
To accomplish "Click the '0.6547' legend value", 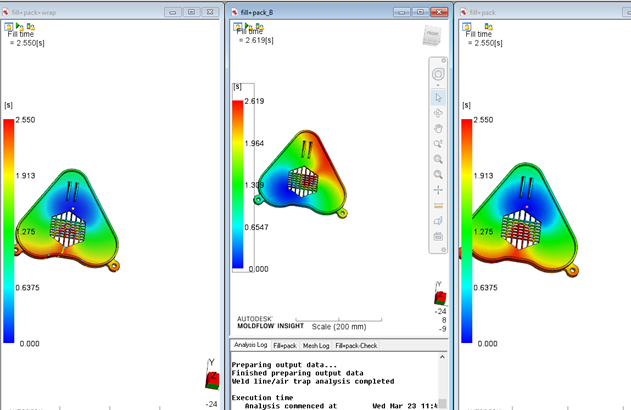I will [256, 227].
